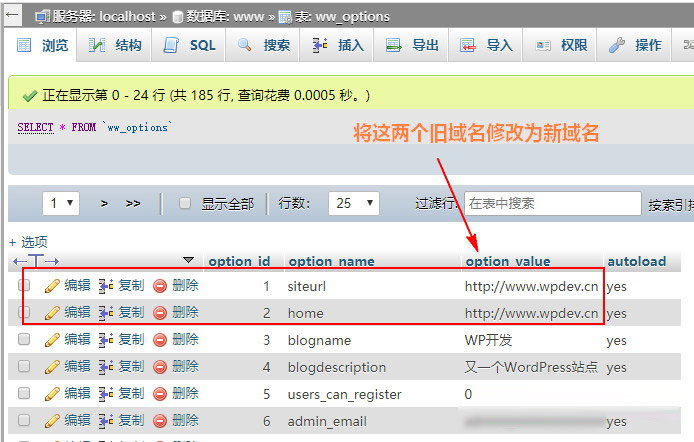The image size is (694, 442).
Task: Click the copy icon for admin_email row
Action: point(106,421)
